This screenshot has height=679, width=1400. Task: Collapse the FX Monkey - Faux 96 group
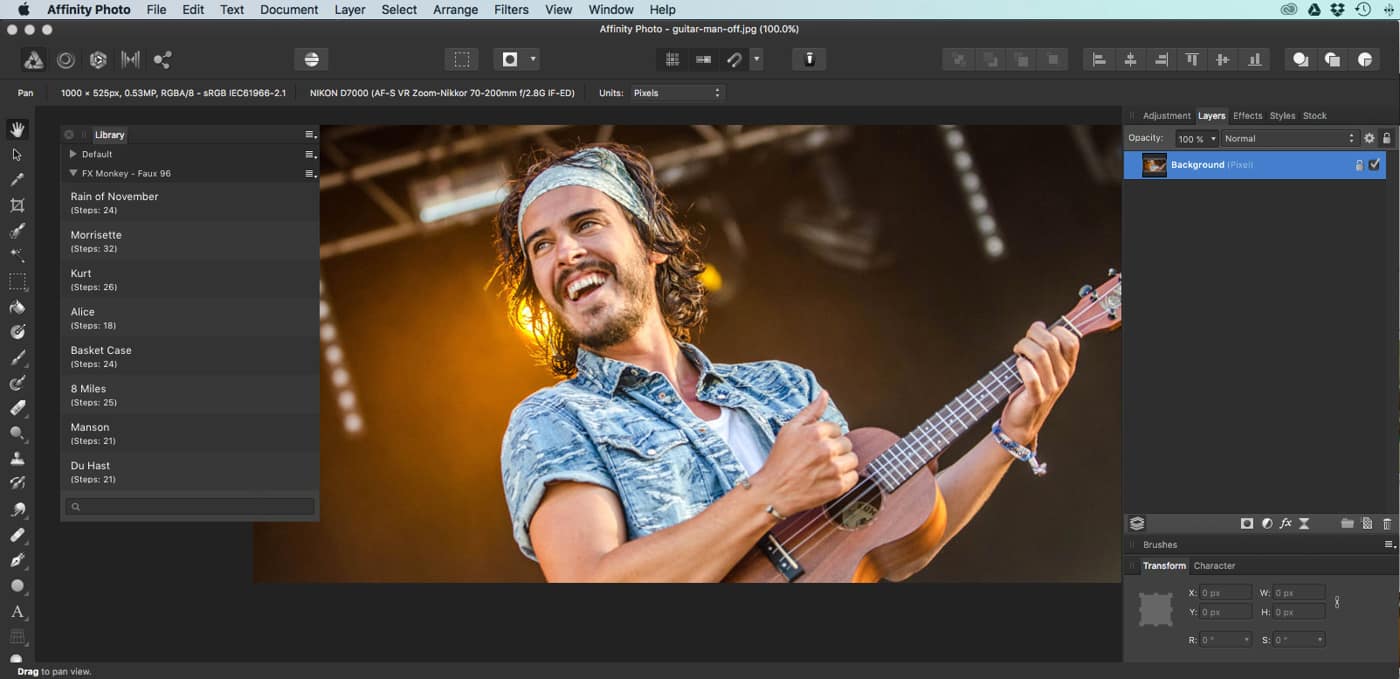[71, 173]
